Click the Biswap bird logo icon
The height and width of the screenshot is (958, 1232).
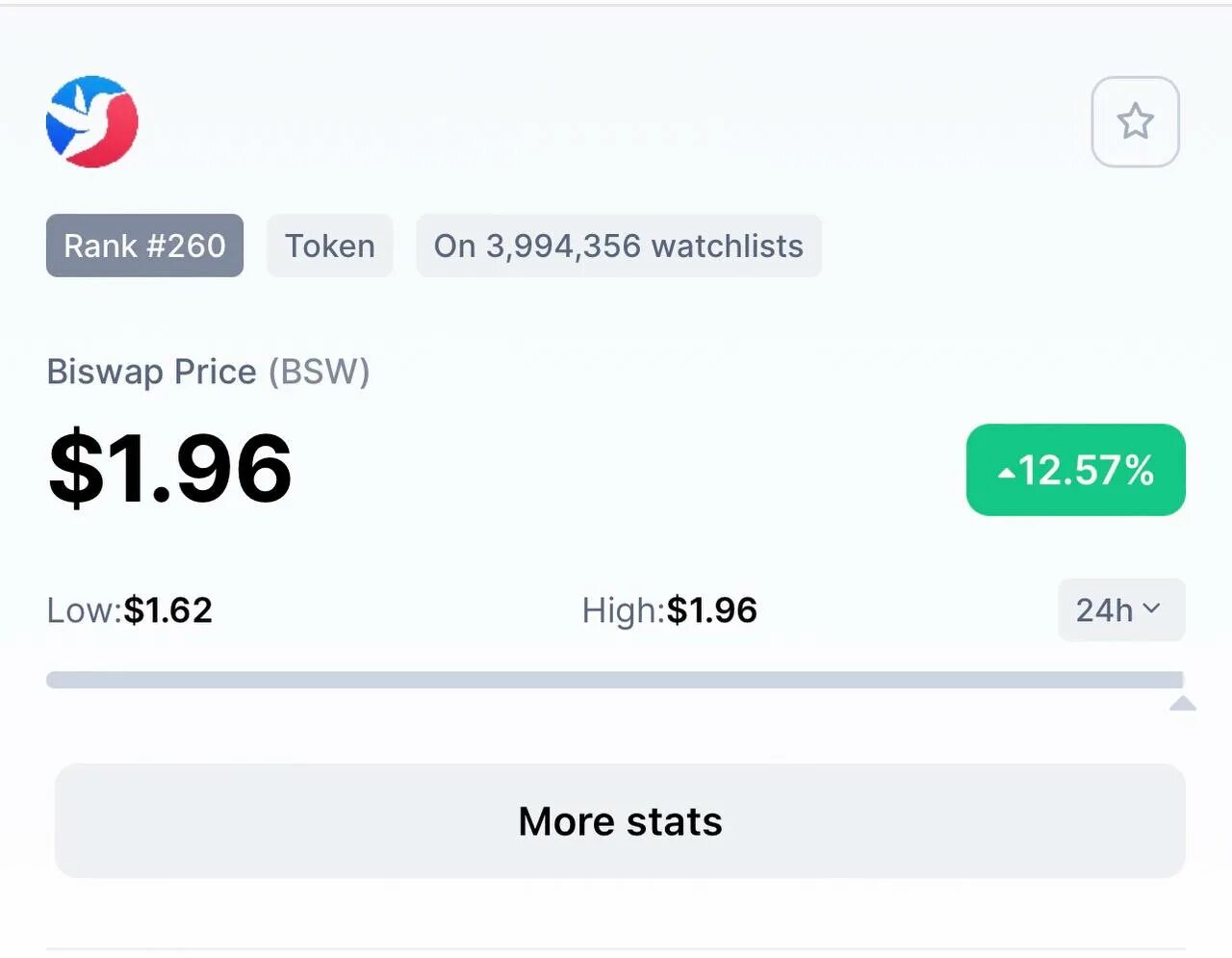pyautogui.click(x=92, y=121)
